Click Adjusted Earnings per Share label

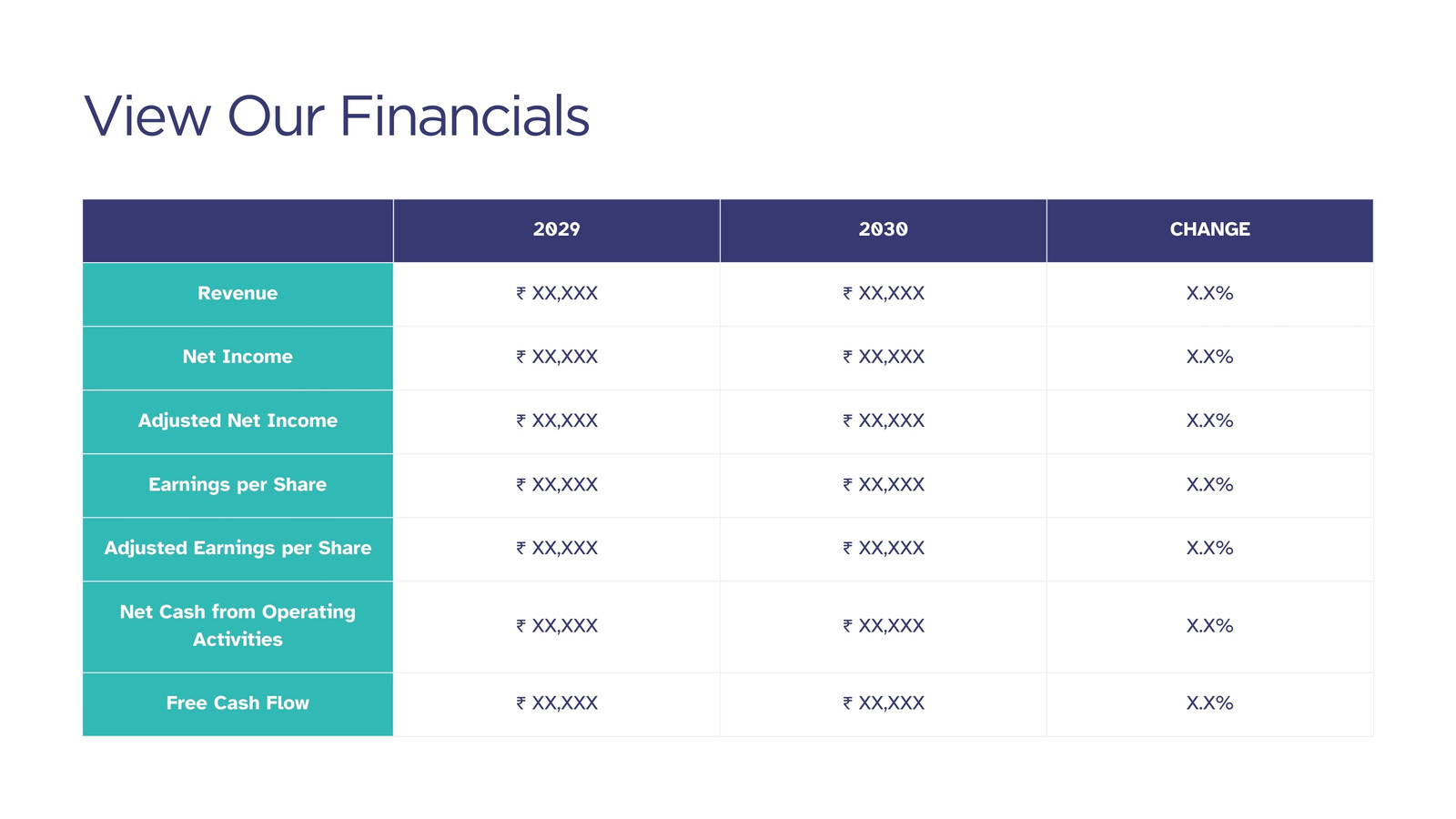click(238, 549)
